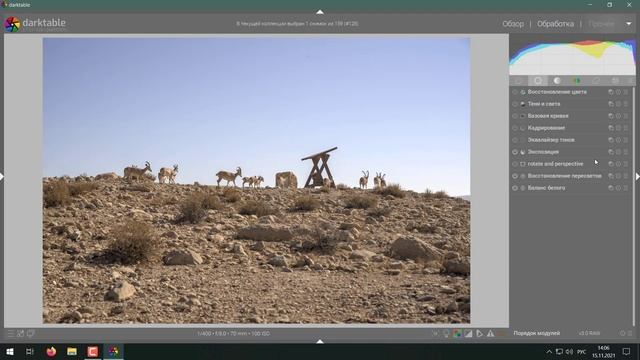Open File Explorer from the taskbar

(72, 351)
